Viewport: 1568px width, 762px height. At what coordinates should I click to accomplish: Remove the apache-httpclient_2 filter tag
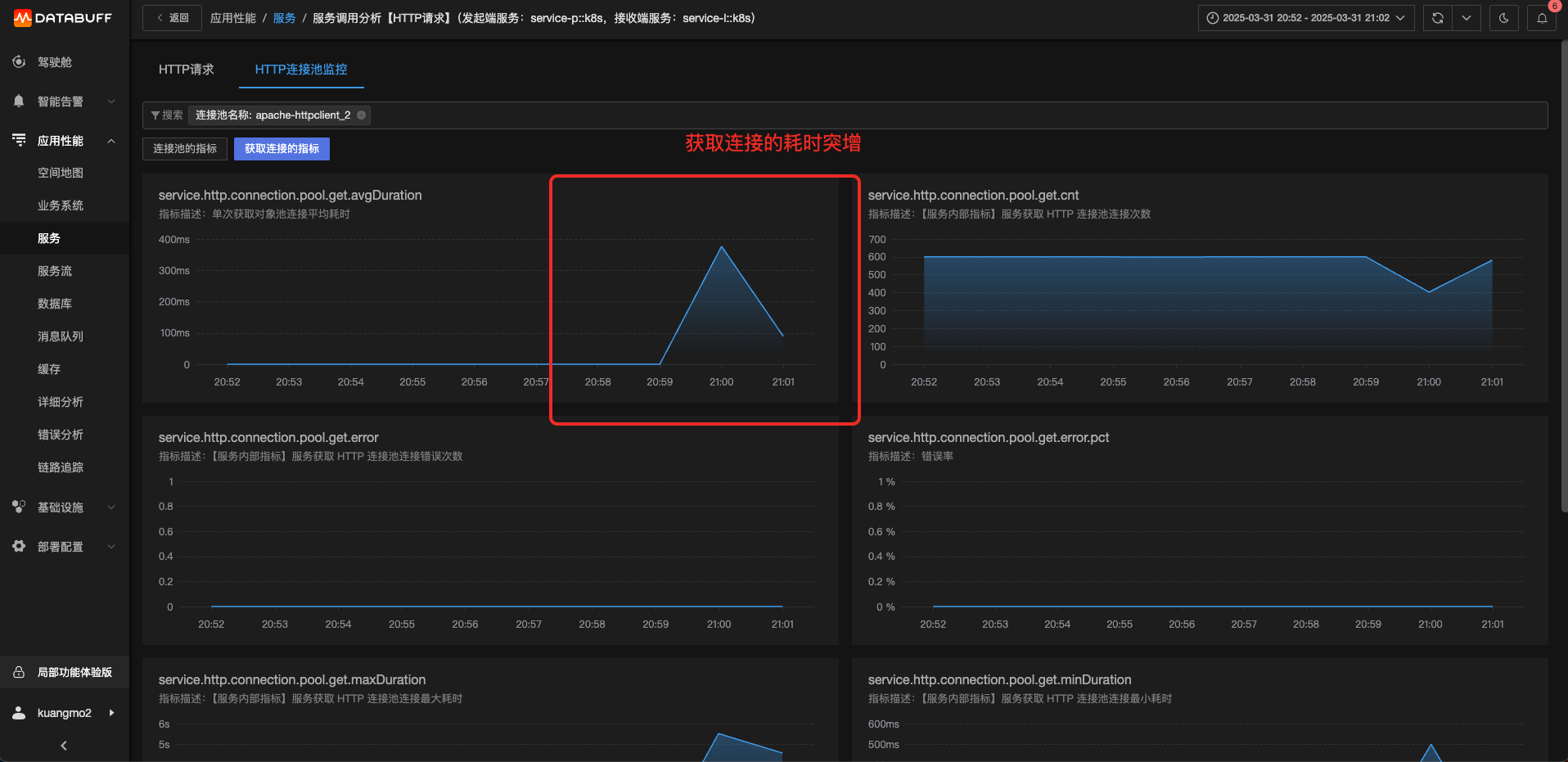tap(361, 115)
